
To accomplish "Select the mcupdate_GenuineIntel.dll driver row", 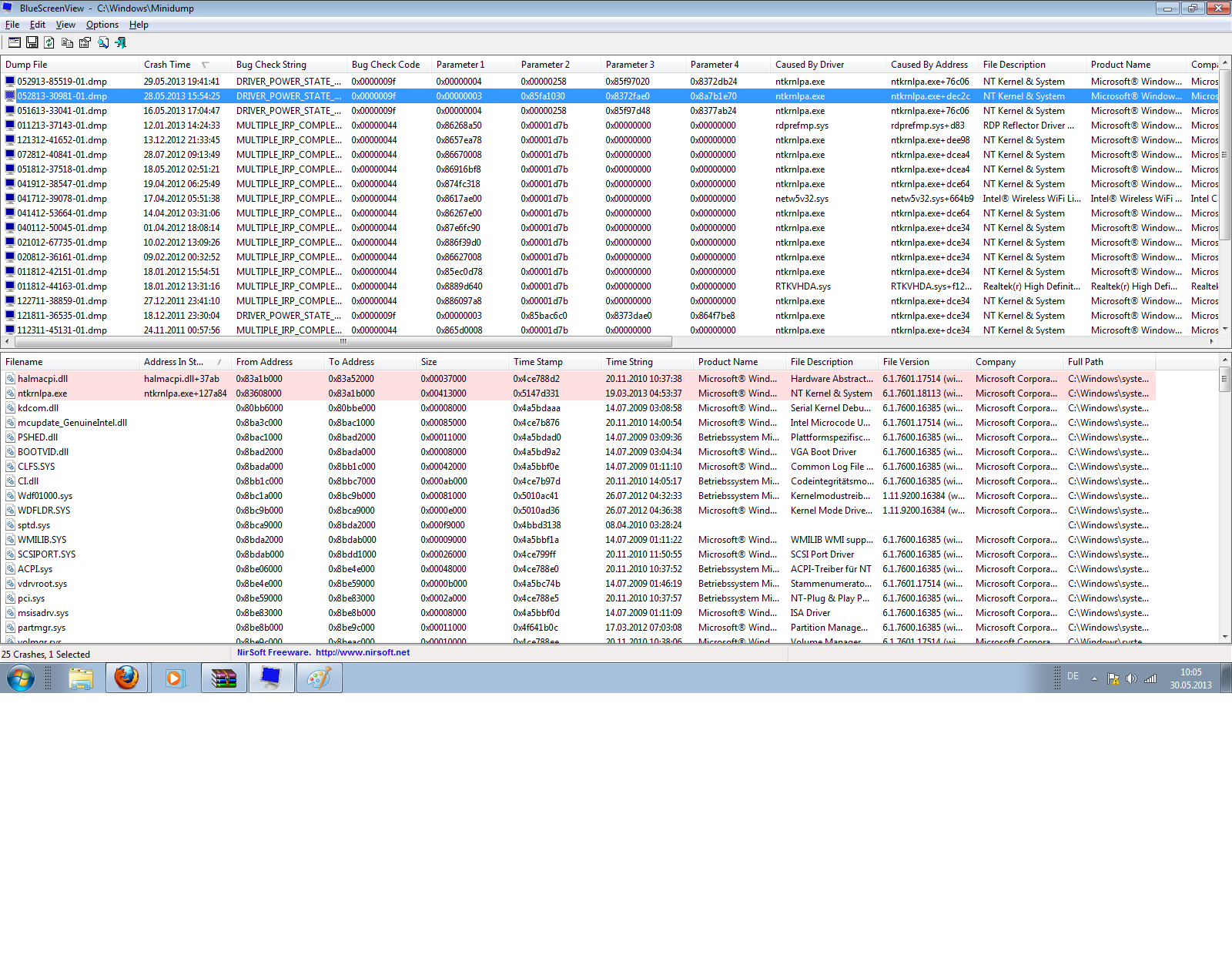I will tap(579, 422).
